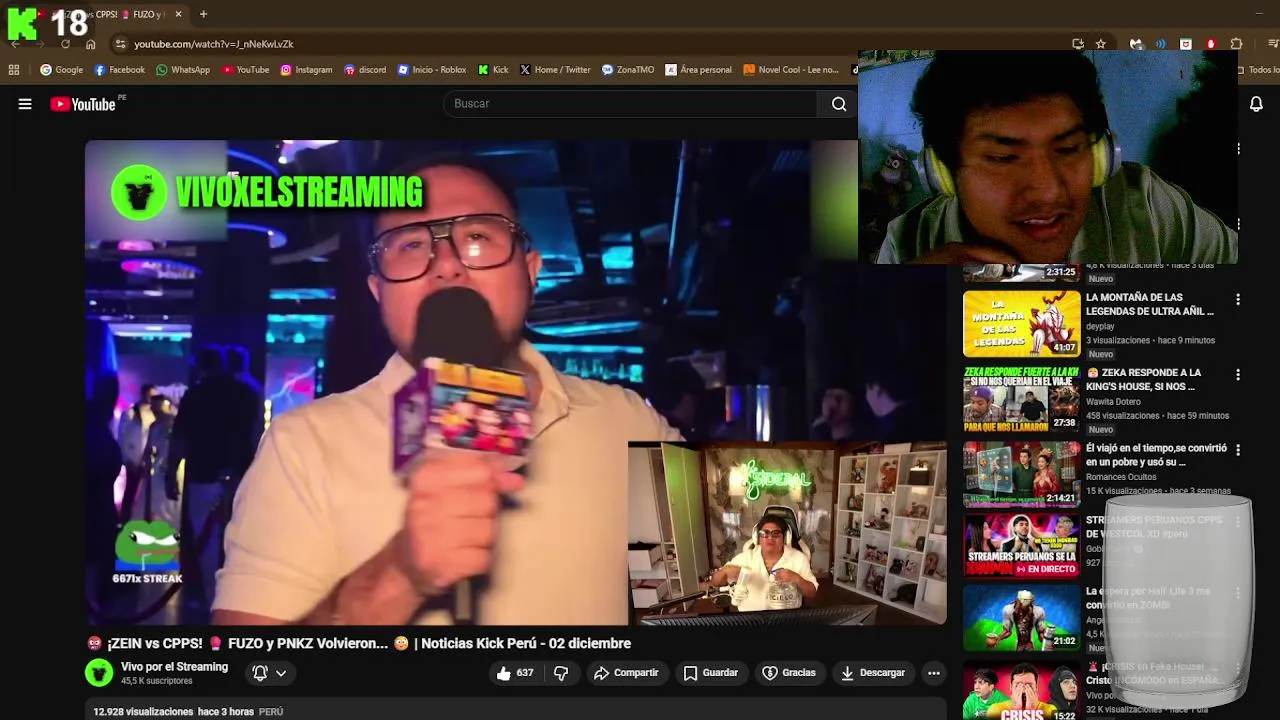Open the apps grid in bookmarks bar

pos(14,70)
